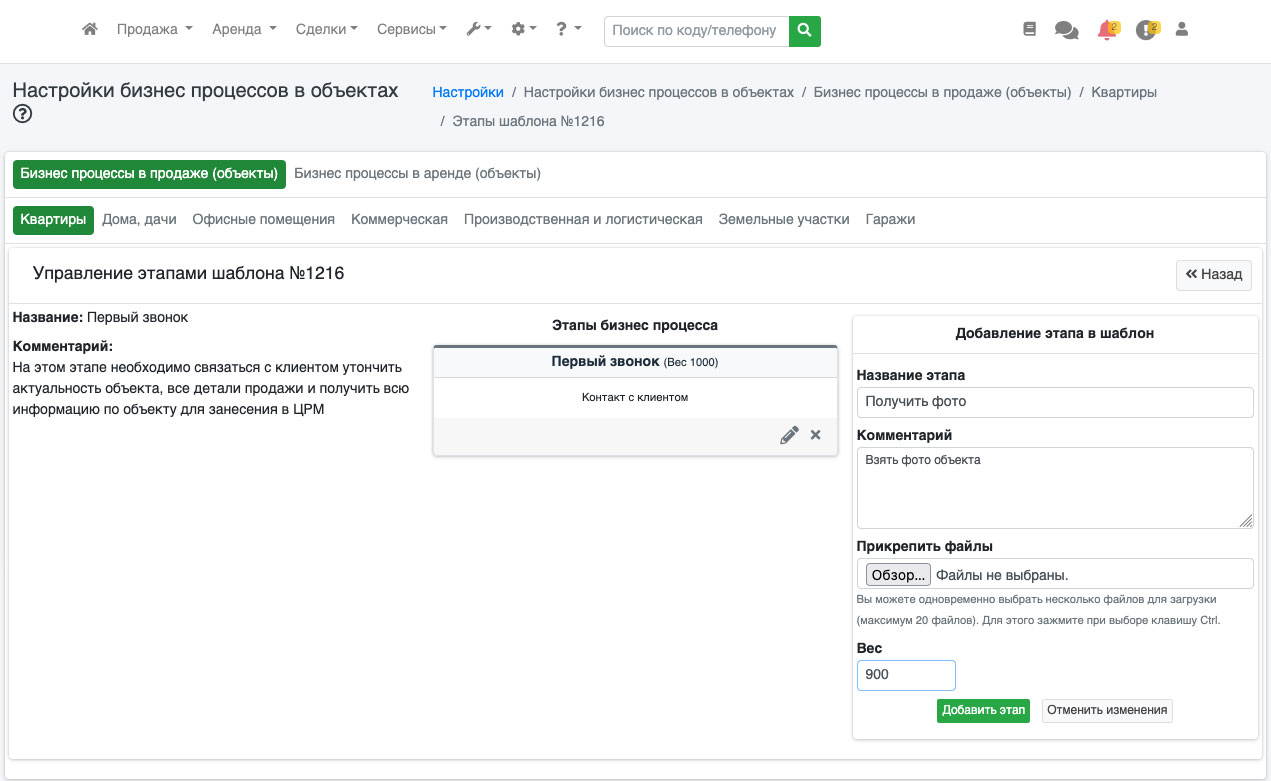Switch to Бизнес процессы в аренде tab
1271x781 pixels.
point(417,173)
